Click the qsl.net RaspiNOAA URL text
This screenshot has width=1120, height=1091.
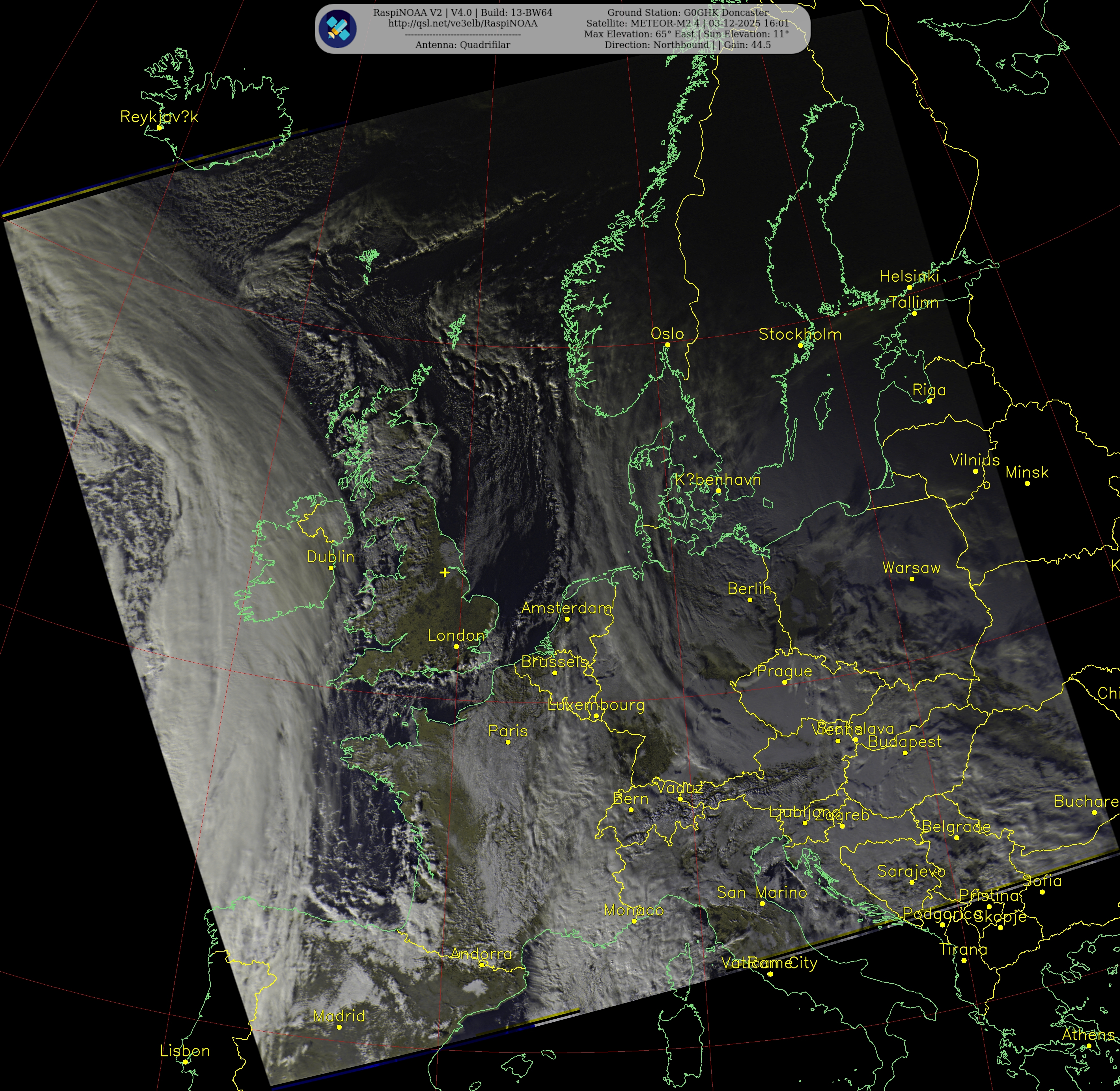click(x=462, y=23)
